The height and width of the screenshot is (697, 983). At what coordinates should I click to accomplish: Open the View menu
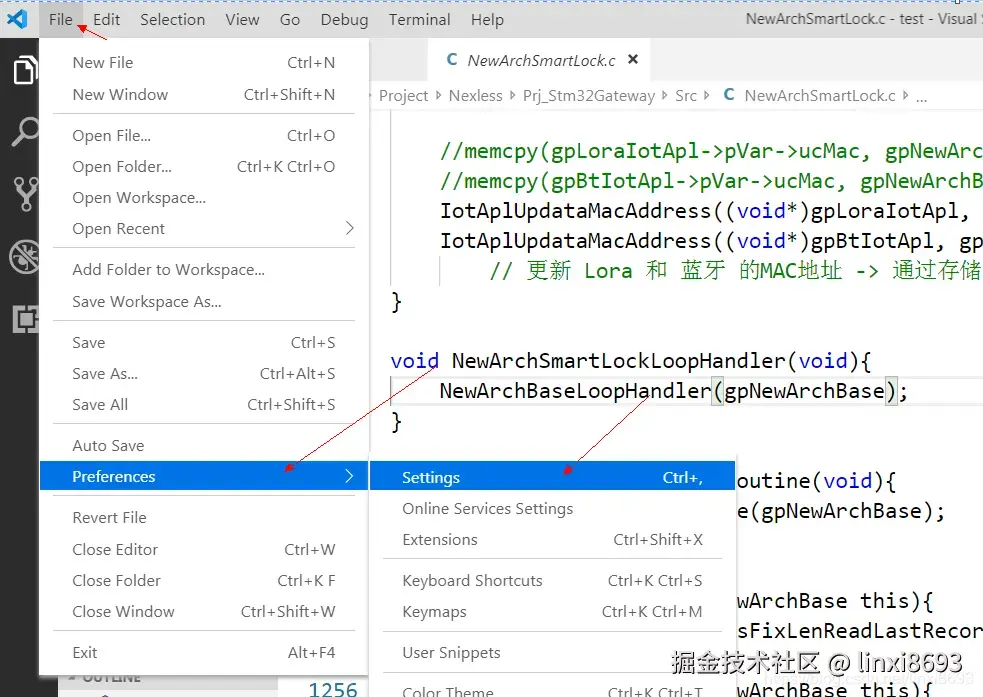click(x=243, y=19)
